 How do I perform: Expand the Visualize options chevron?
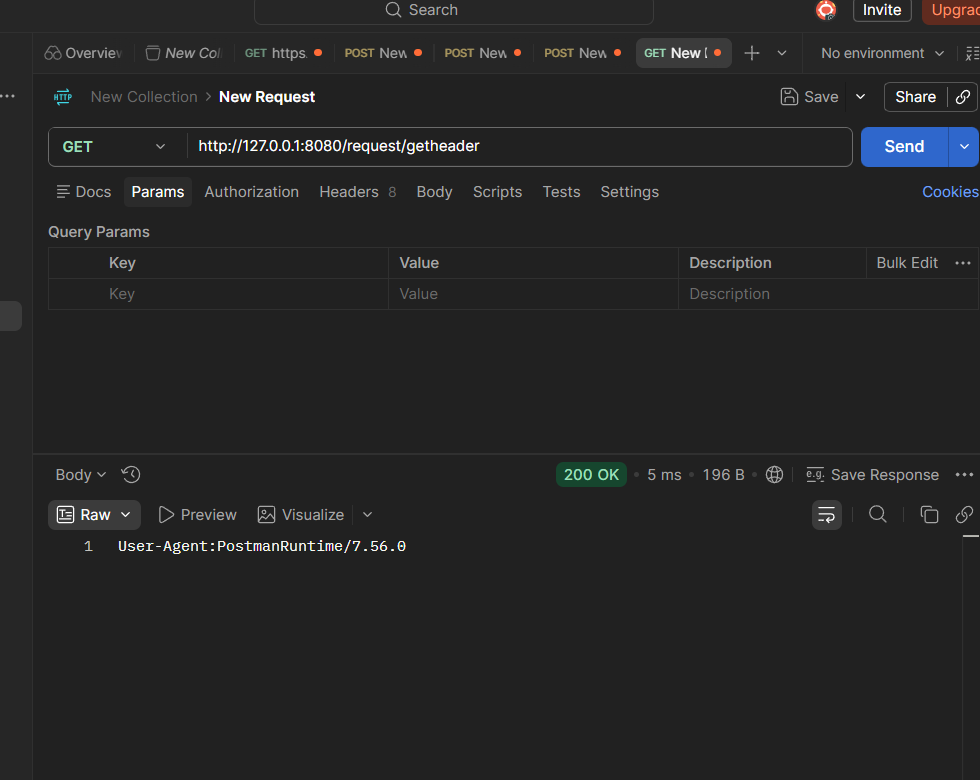(368, 515)
